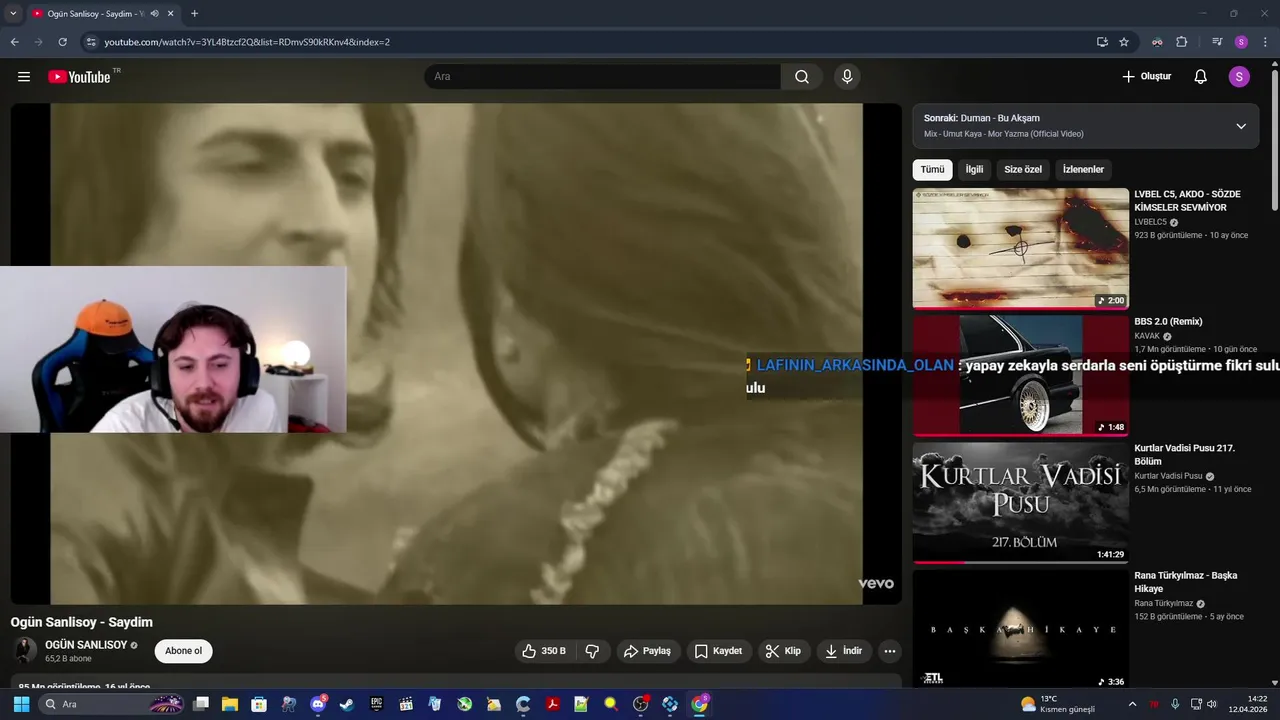Open Microsoft Store from the taskbar
The width and height of the screenshot is (1280, 720).
point(259,704)
